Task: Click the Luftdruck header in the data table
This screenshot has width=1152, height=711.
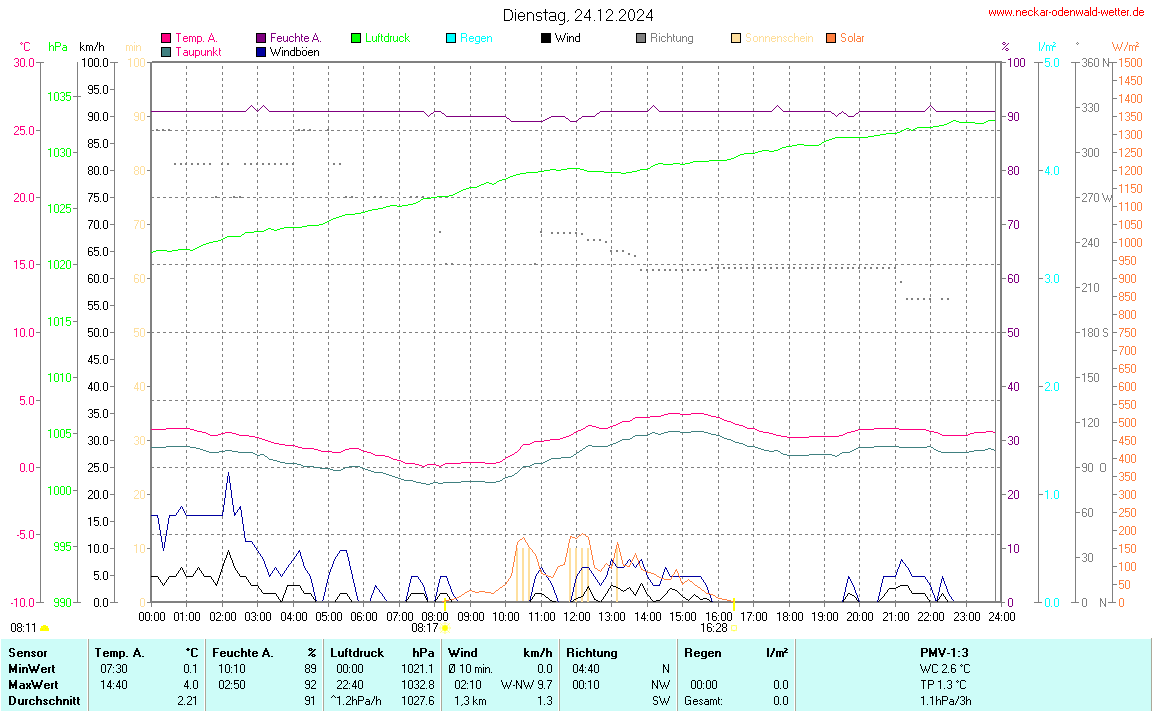Action: tap(357, 652)
